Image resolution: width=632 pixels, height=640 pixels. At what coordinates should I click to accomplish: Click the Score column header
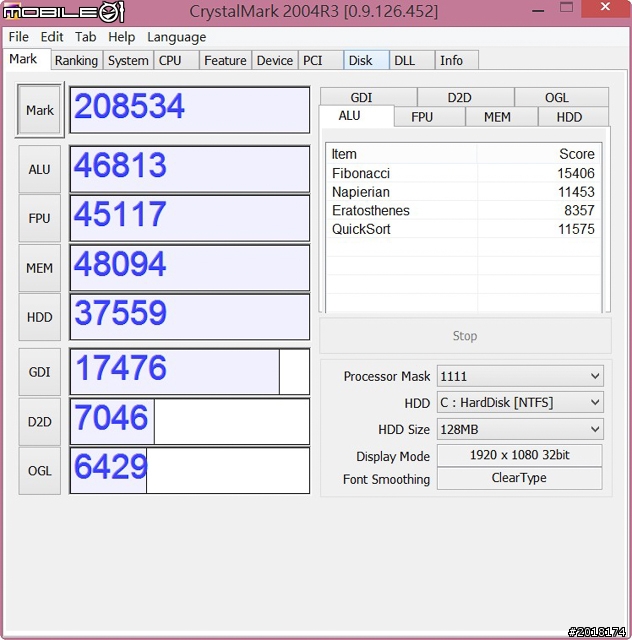coord(539,154)
